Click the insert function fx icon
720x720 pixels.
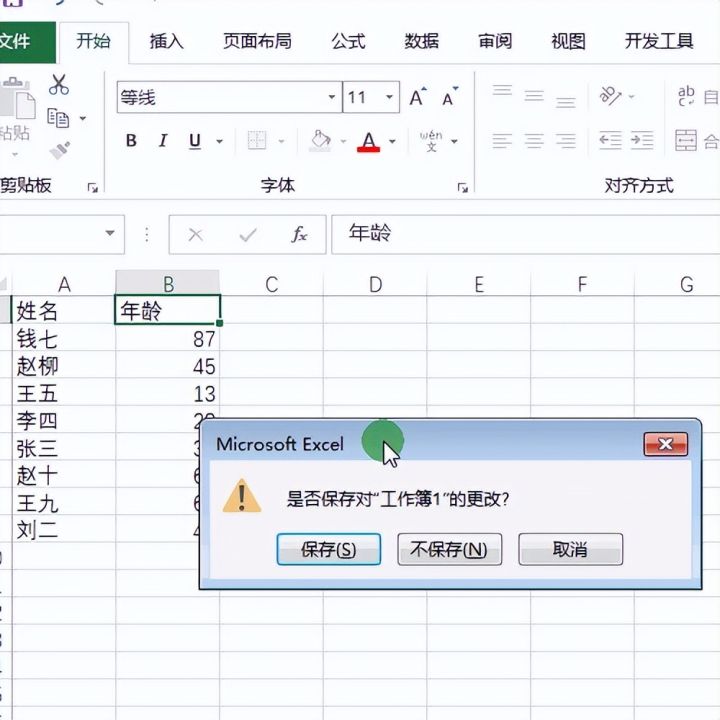coord(299,235)
